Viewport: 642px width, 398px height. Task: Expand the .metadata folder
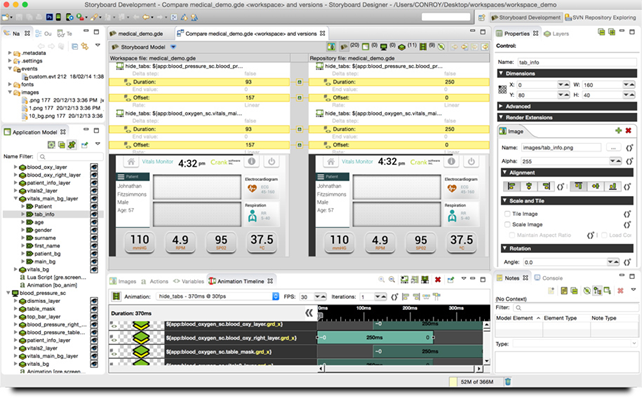click(9, 53)
